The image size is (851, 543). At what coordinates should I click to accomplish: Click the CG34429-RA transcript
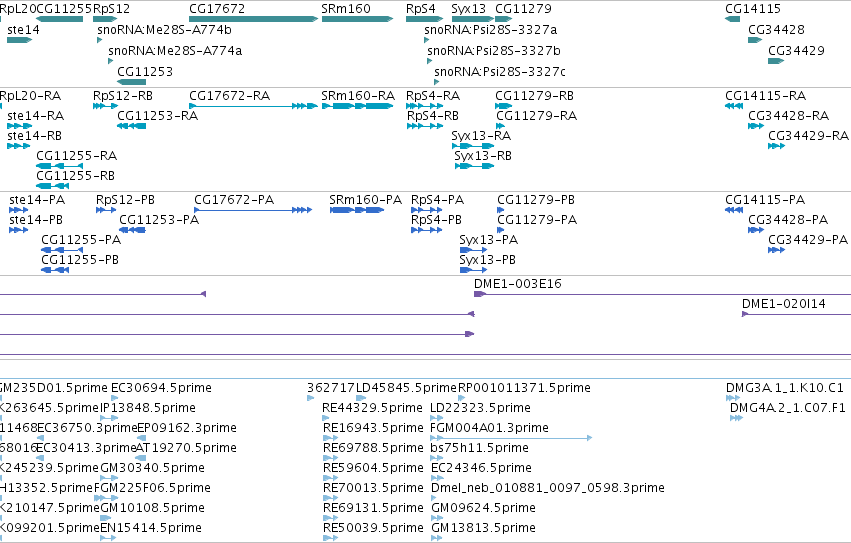776,146
